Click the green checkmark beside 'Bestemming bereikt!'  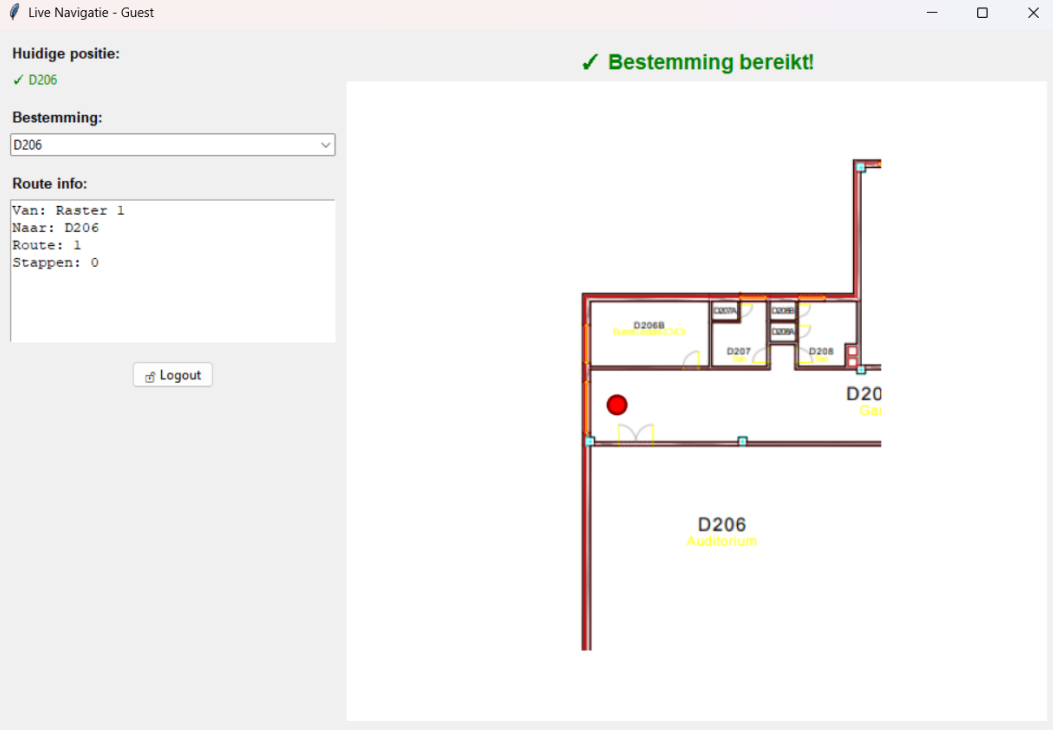pyautogui.click(x=590, y=62)
